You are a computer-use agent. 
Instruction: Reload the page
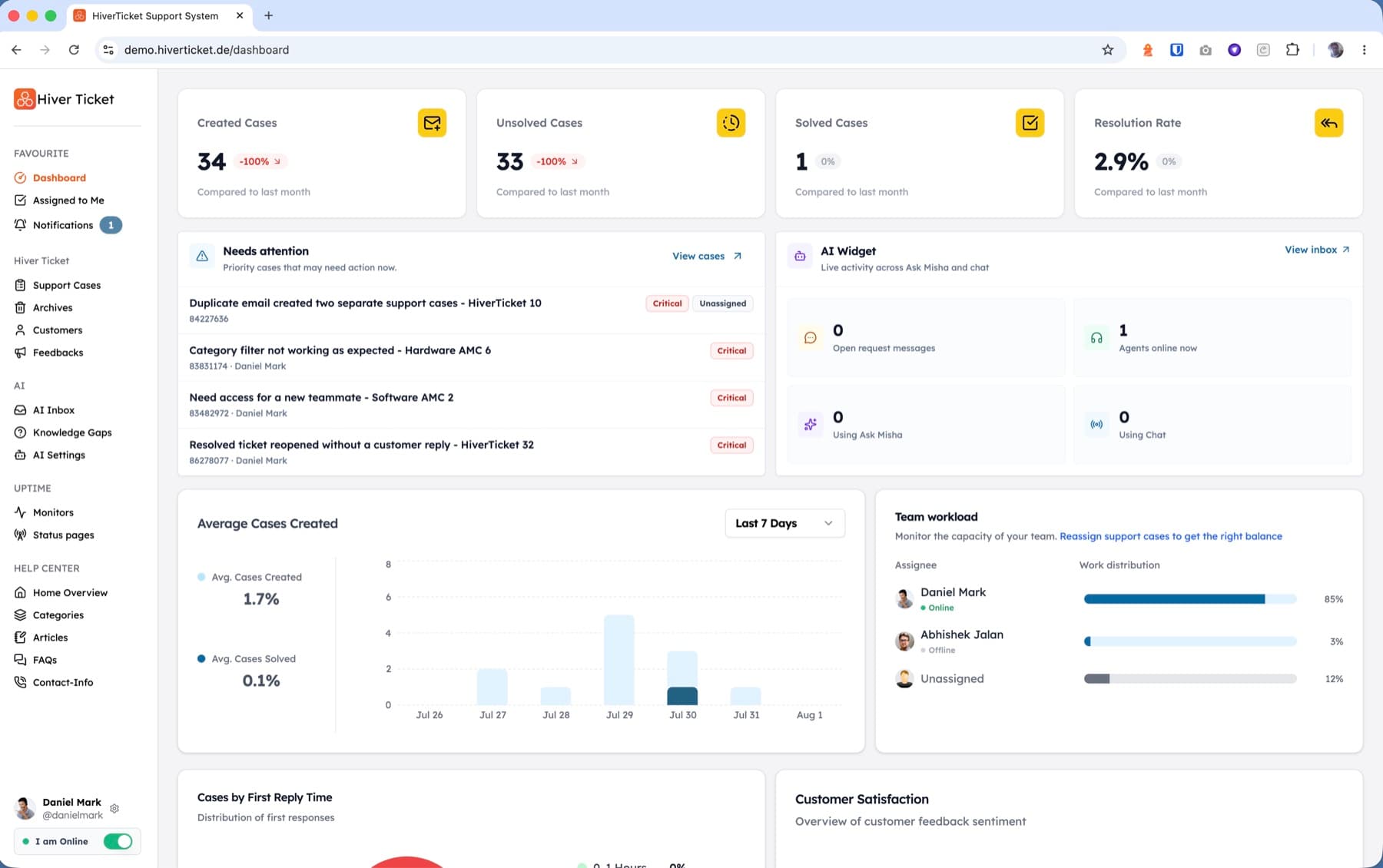point(74,50)
